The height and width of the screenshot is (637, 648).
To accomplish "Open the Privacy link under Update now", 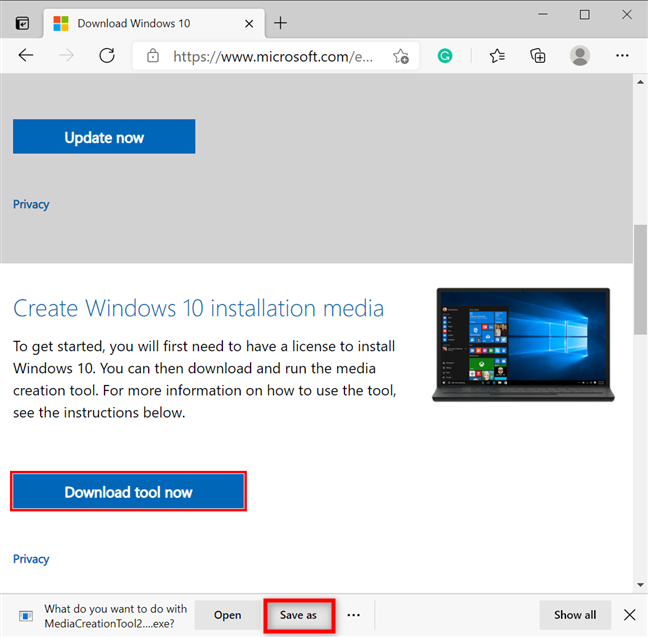I will pos(31,204).
